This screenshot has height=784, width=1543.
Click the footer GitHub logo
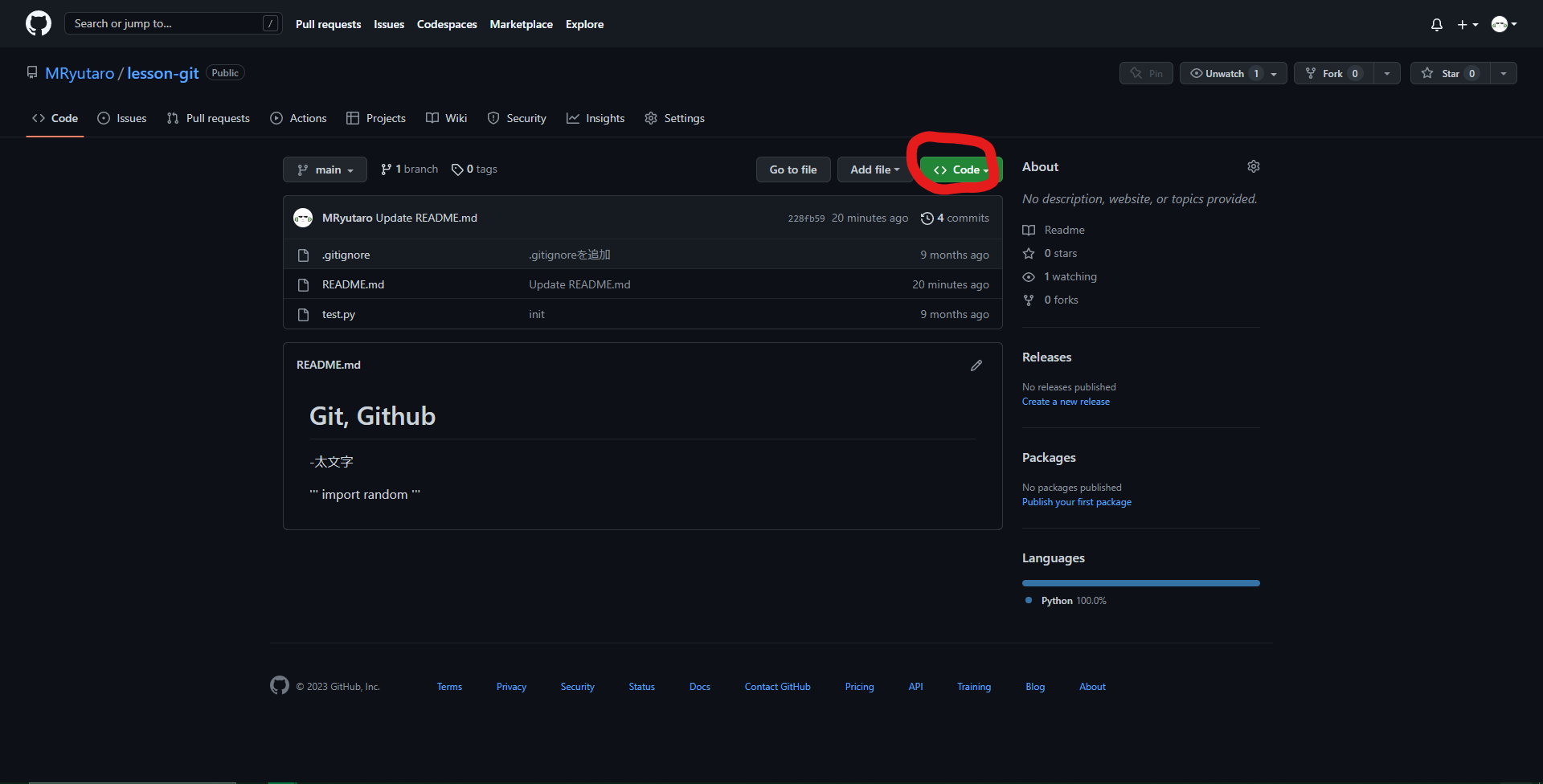(x=280, y=685)
